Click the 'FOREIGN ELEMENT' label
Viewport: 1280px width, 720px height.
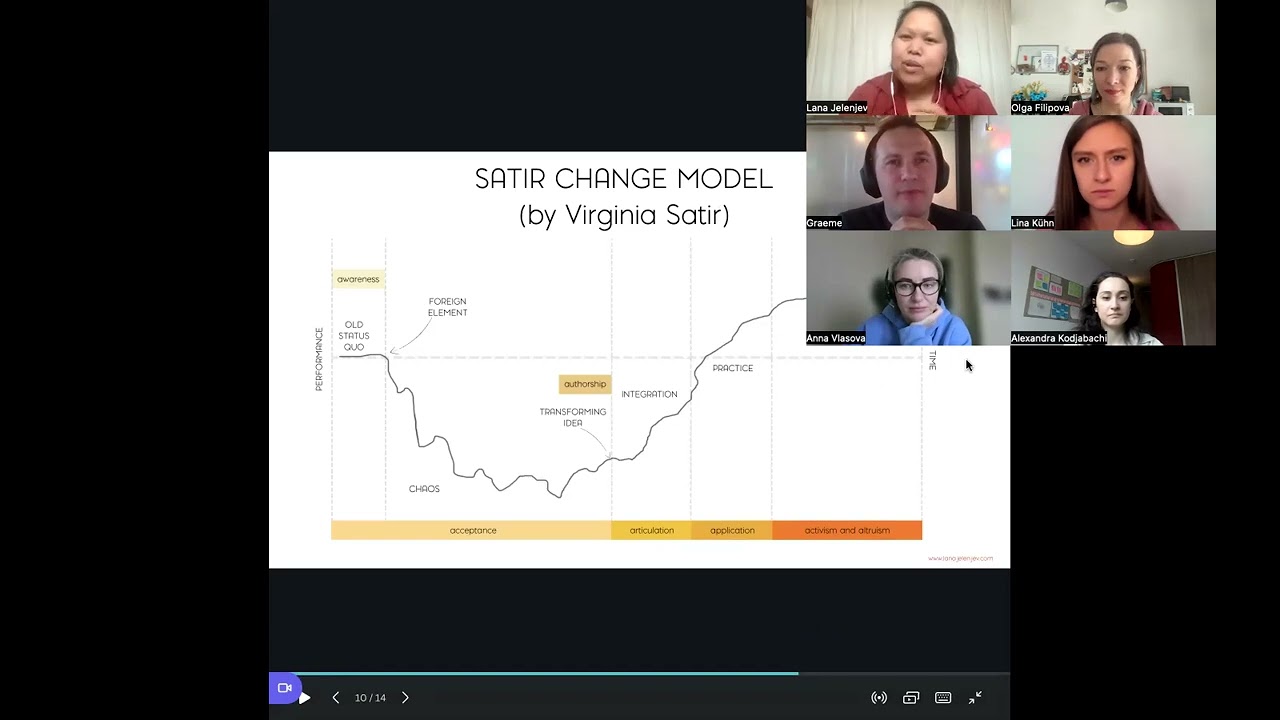click(447, 307)
